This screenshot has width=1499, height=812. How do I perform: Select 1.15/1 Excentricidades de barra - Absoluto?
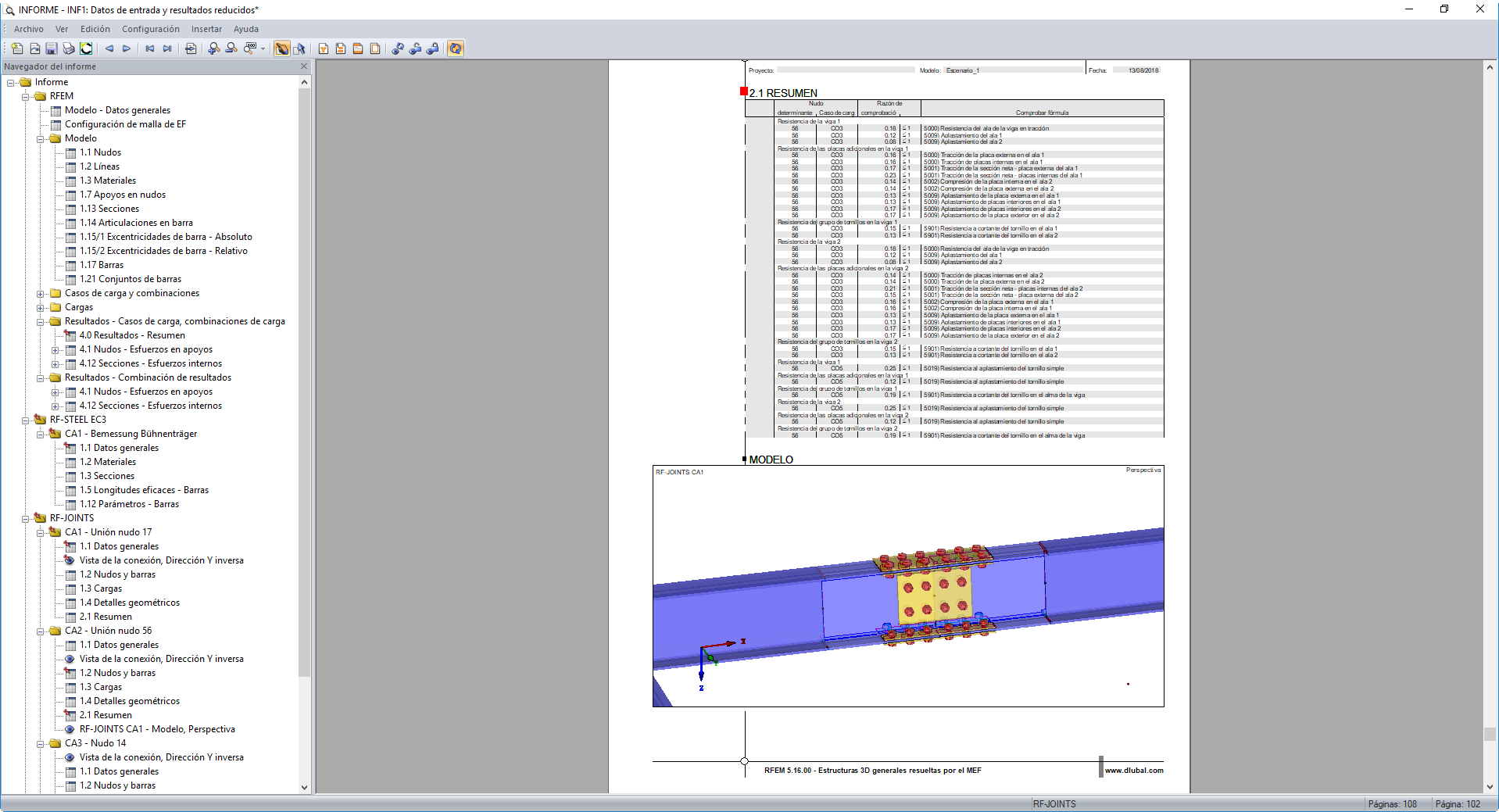[166, 237]
